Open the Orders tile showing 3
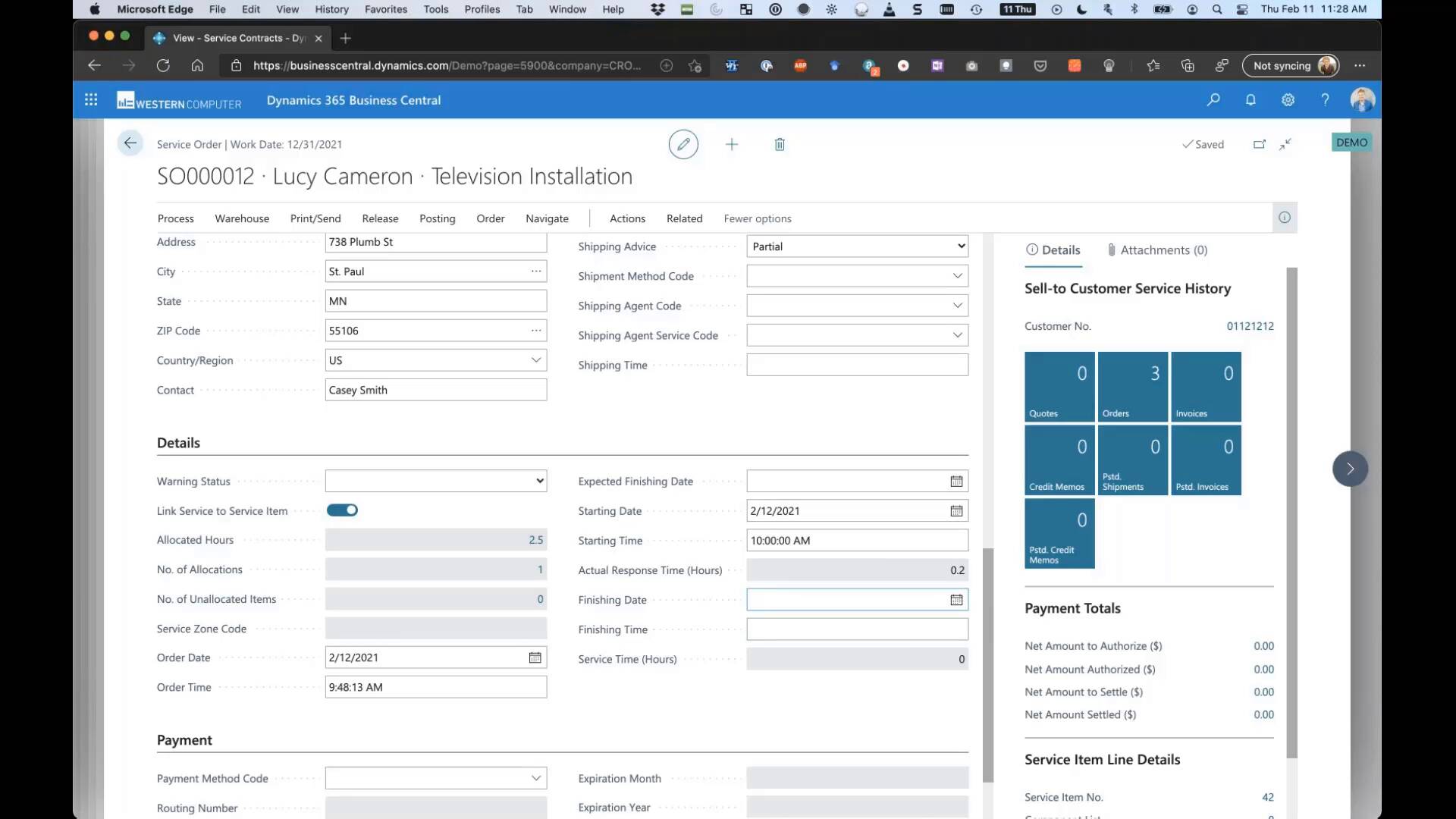This screenshot has width=1456, height=819. [1132, 386]
